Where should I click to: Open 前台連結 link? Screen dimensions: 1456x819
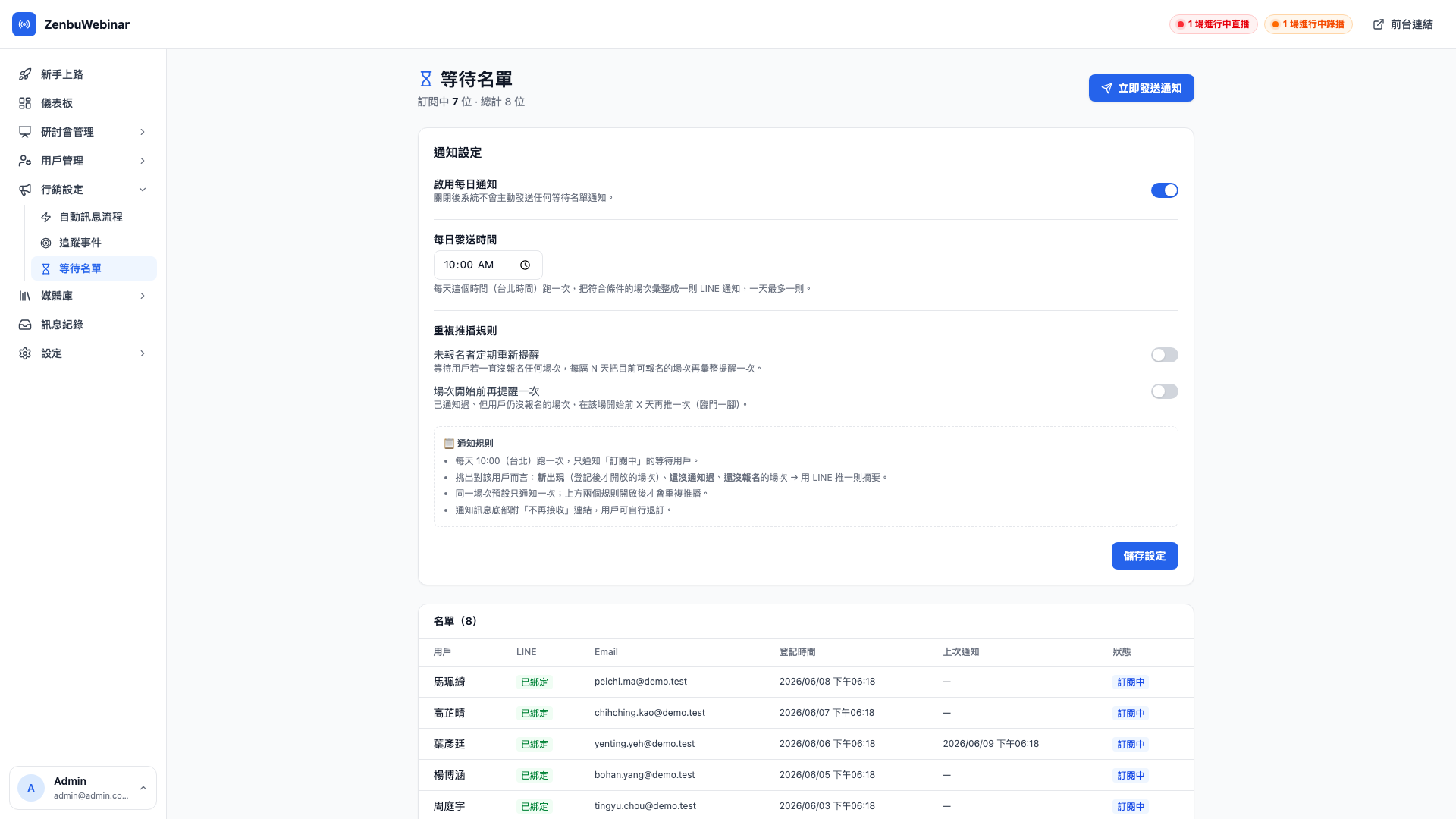click(1403, 24)
